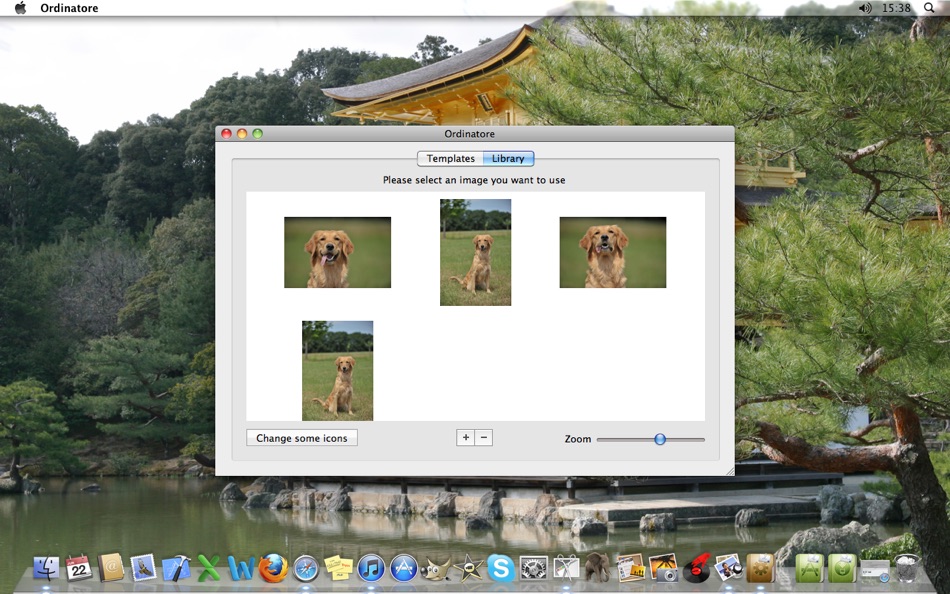
Task: Switch to the Templates tab
Action: (450, 158)
